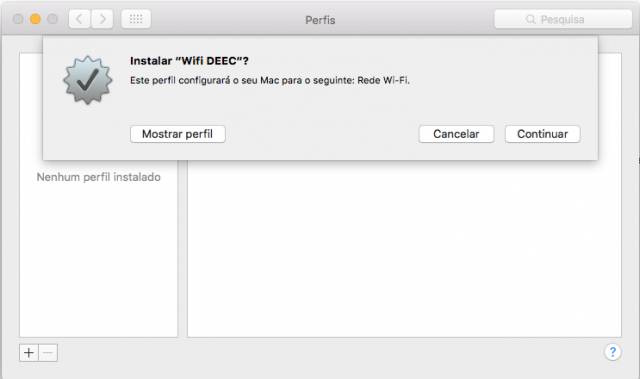Go back with the left chevron button

79,19
